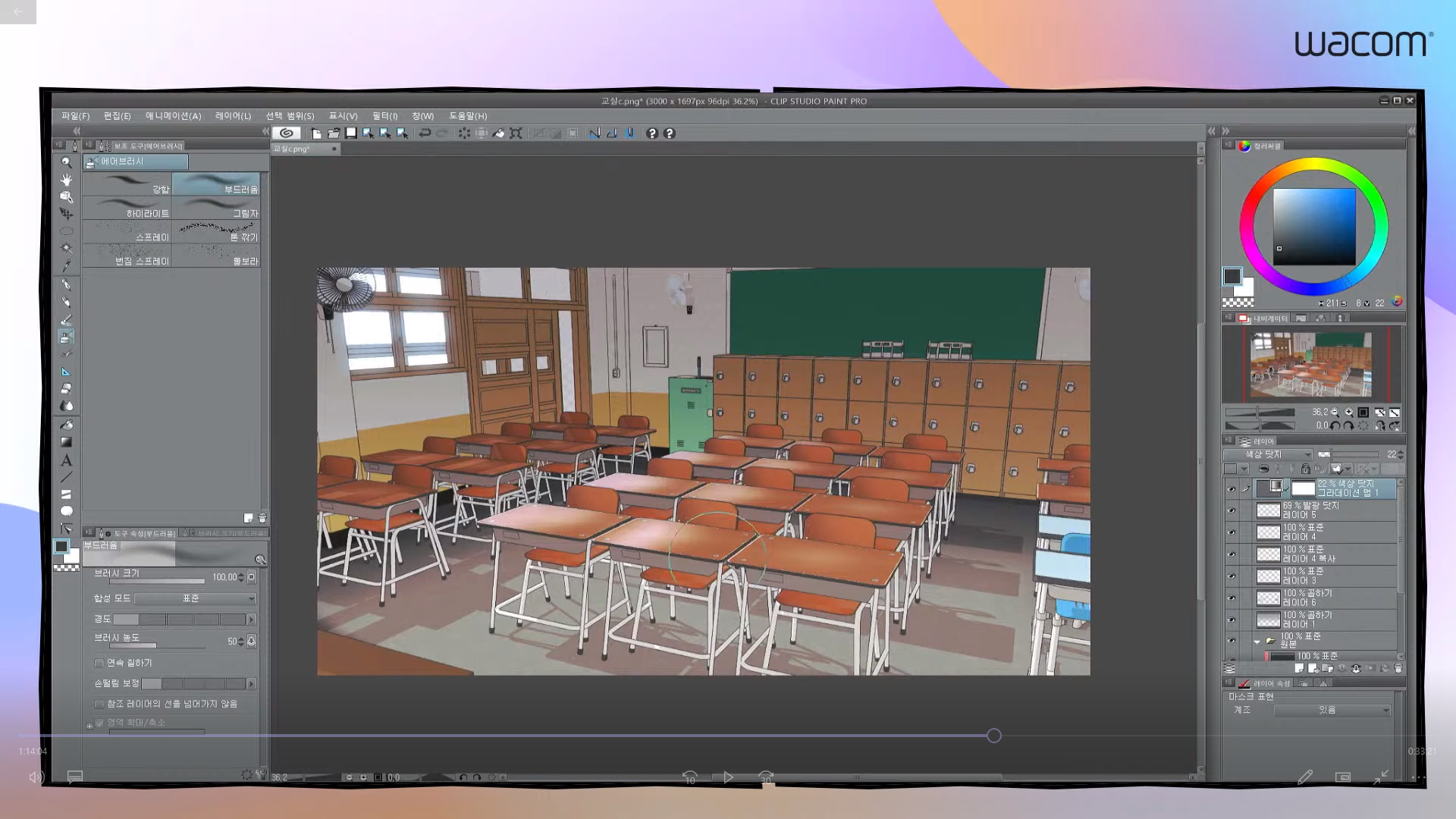Open the 필터(I) menu

384,116
